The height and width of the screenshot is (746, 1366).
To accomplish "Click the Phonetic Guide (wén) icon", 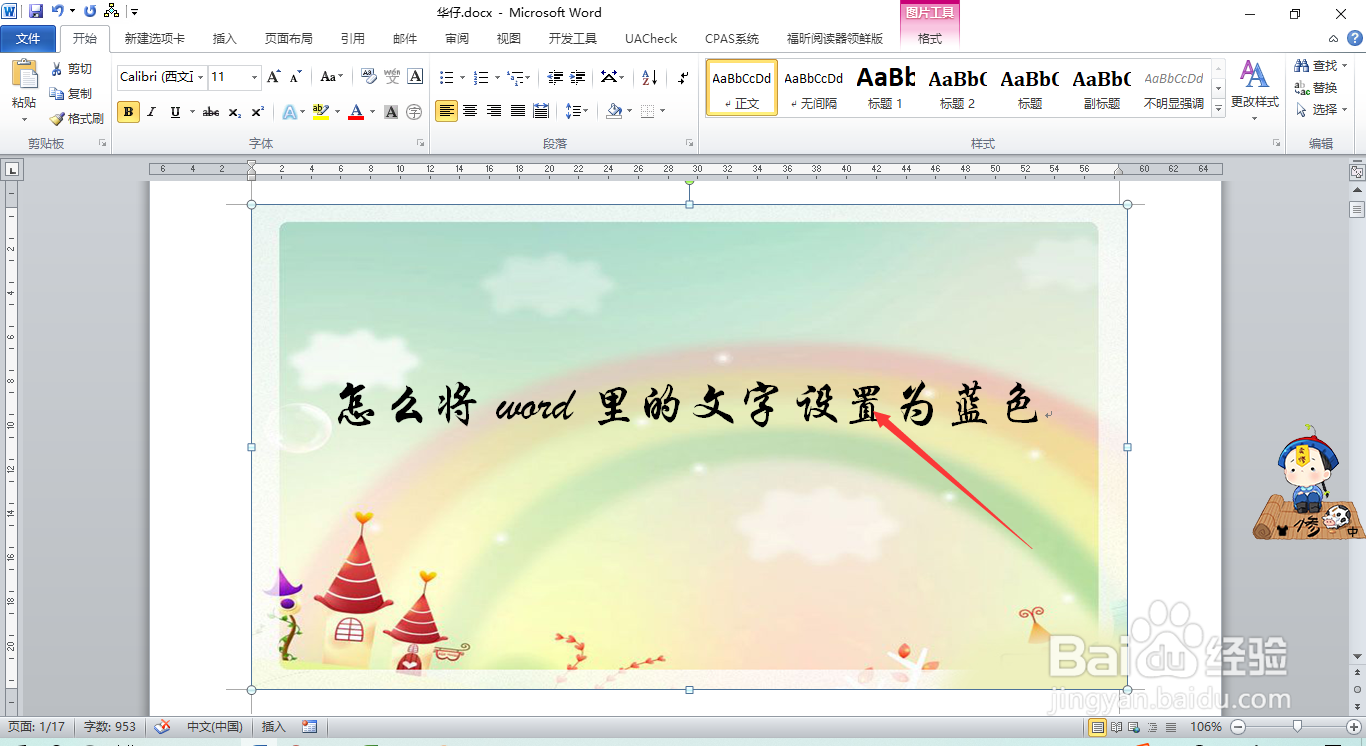I will [x=392, y=77].
